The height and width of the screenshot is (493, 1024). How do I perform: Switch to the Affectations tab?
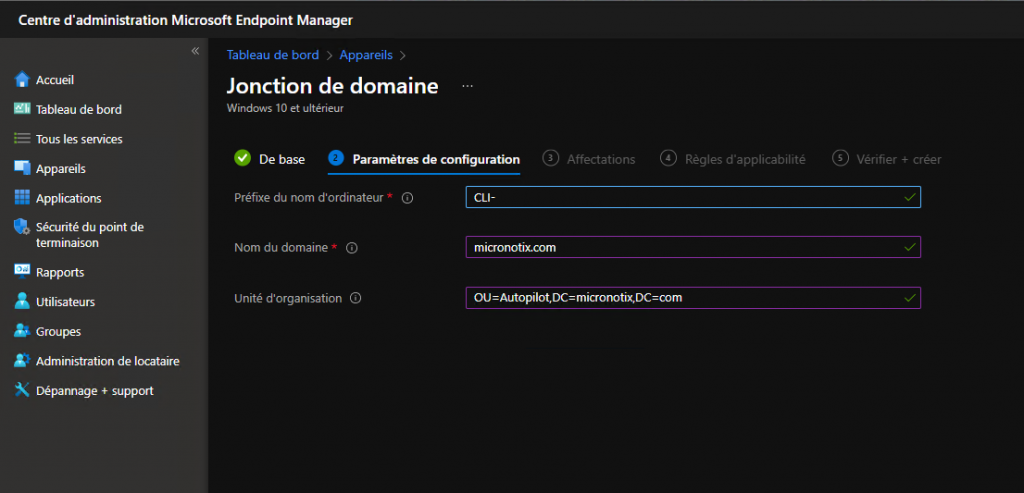tap(589, 159)
